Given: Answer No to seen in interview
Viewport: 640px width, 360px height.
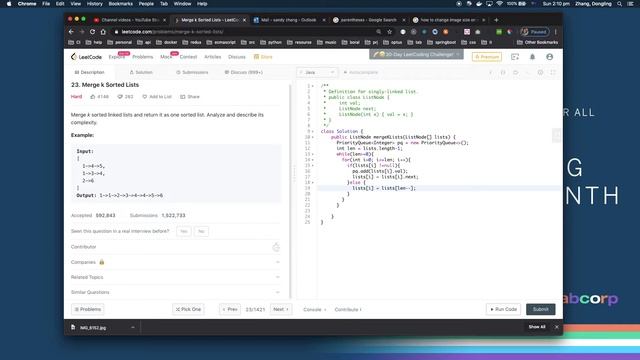Looking at the screenshot, I should (x=201, y=231).
